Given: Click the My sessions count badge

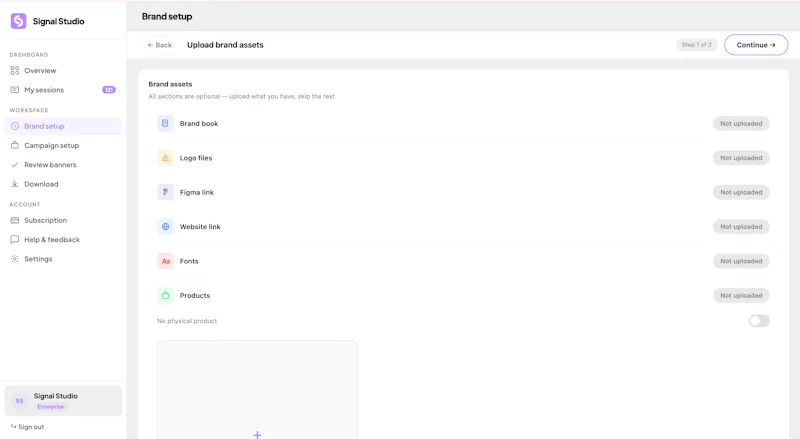Looking at the screenshot, I should 109,90.
